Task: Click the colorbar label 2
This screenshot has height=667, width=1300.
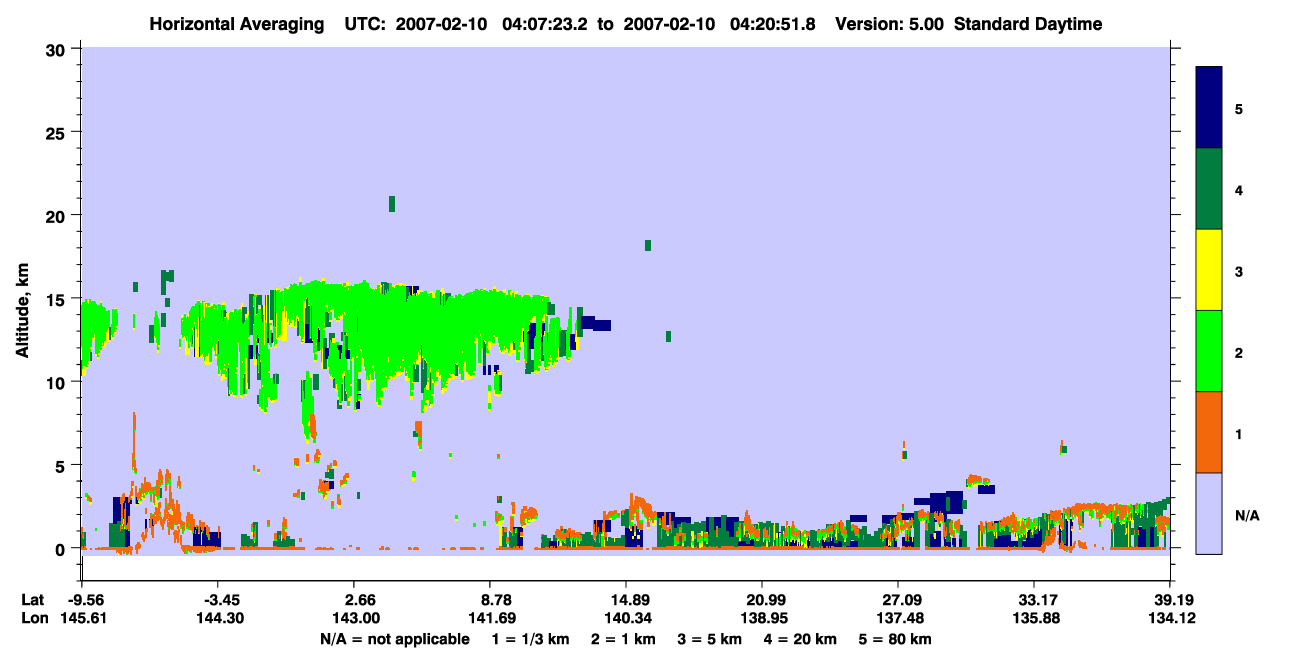Action: click(1239, 352)
